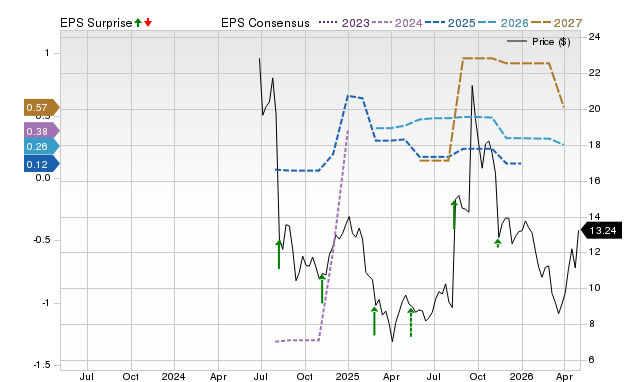Select the 2024 legend entry
640x382 pixels.
(x=397, y=23)
